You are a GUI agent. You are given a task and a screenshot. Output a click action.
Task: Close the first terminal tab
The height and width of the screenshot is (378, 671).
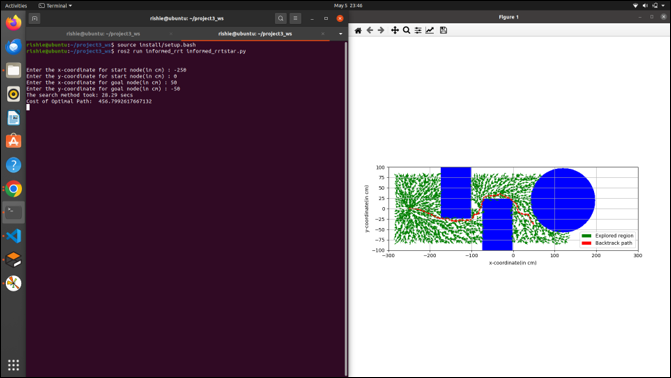pos(171,34)
